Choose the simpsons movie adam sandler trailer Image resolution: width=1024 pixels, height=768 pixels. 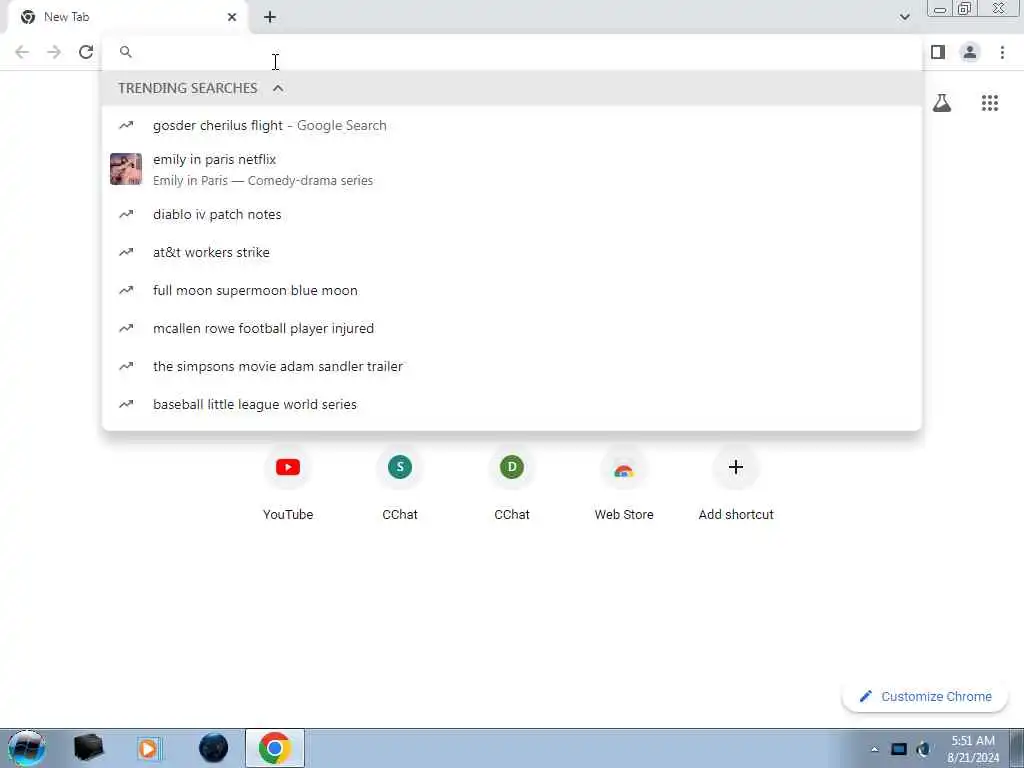512,366
